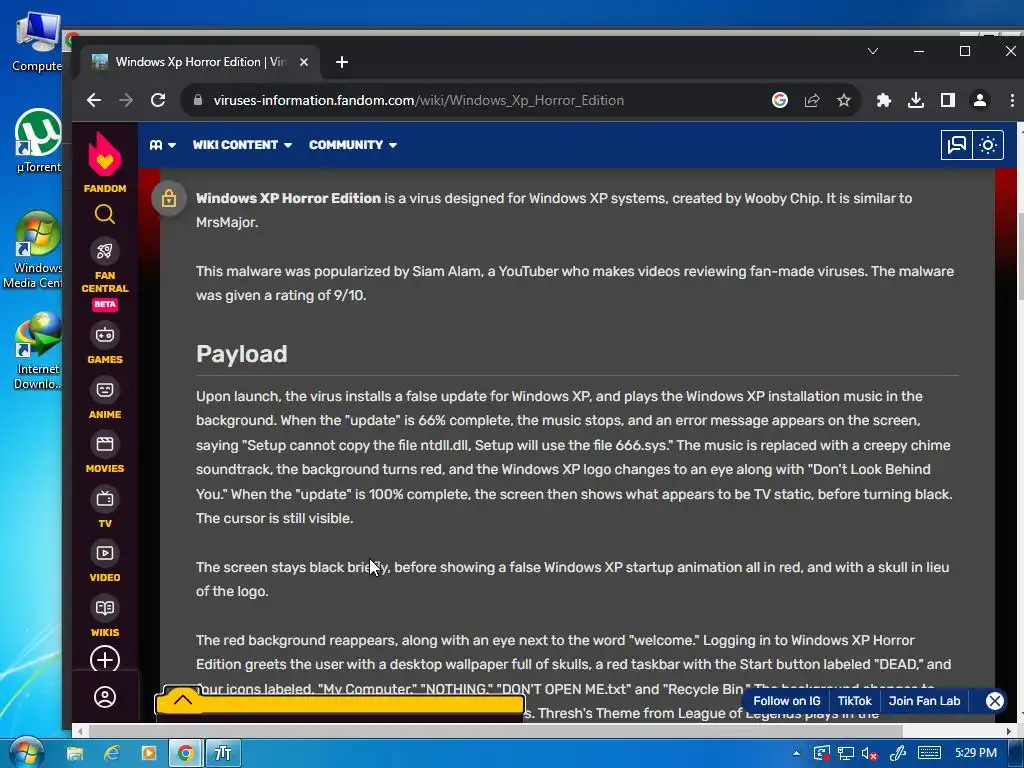Click the muted volume tray icon
1024x768 pixels.
pyautogui.click(x=869, y=753)
